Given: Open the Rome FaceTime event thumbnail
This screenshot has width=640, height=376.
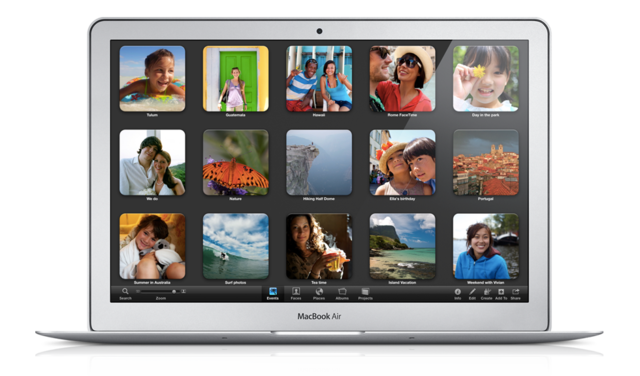Looking at the screenshot, I should click(402, 78).
